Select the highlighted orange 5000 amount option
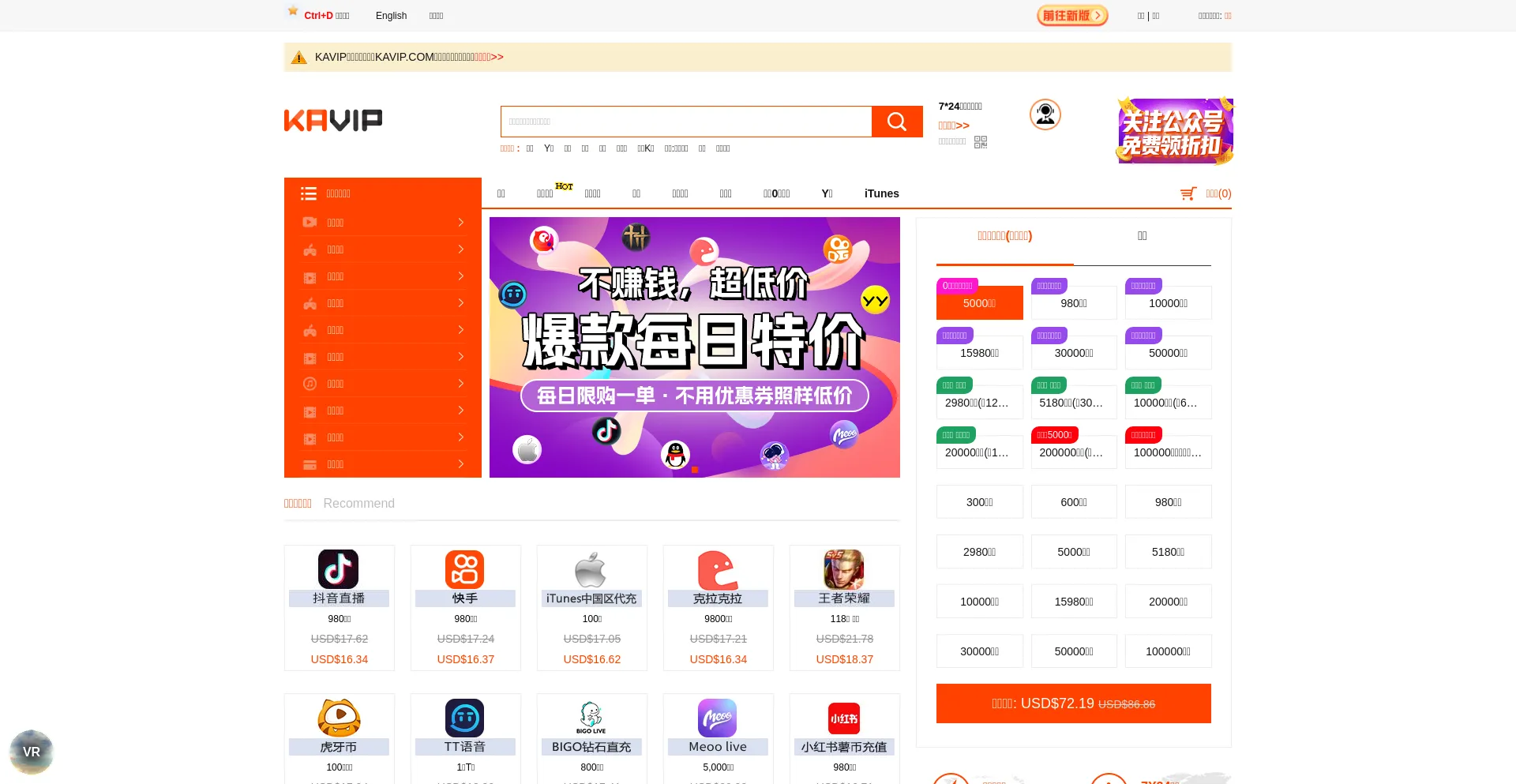The height and width of the screenshot is (784, 1516). point(980,303)
